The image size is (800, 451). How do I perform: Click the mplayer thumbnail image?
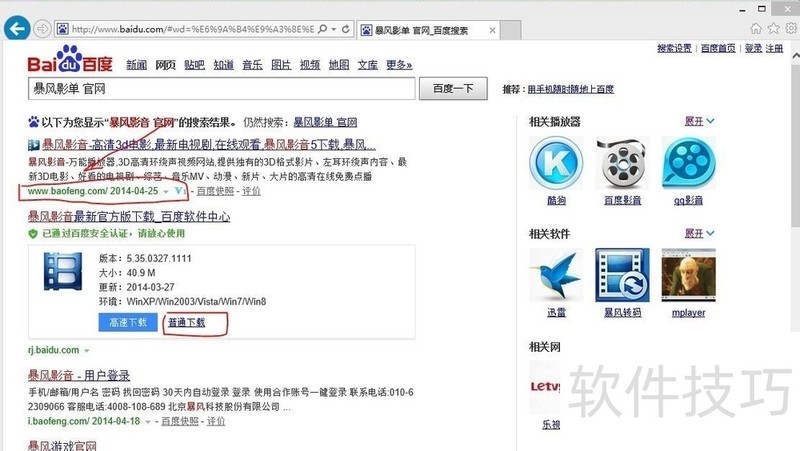[x=689, y=275]
